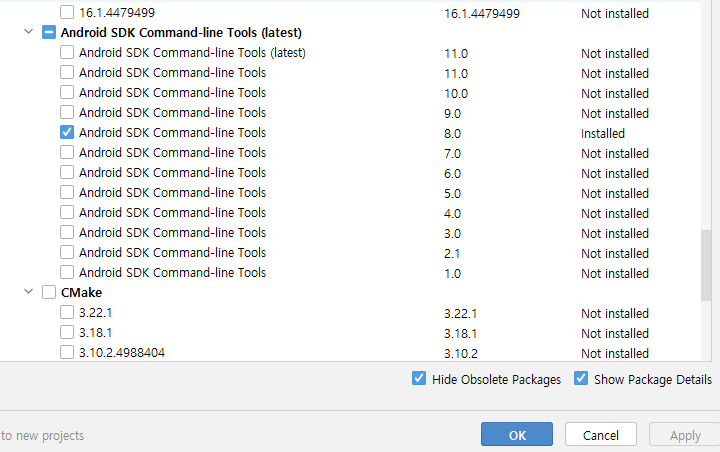This screenshot has width=720, height=452.
Task: Toggle the CMake group checkbox
Action: tap(49, 292)
